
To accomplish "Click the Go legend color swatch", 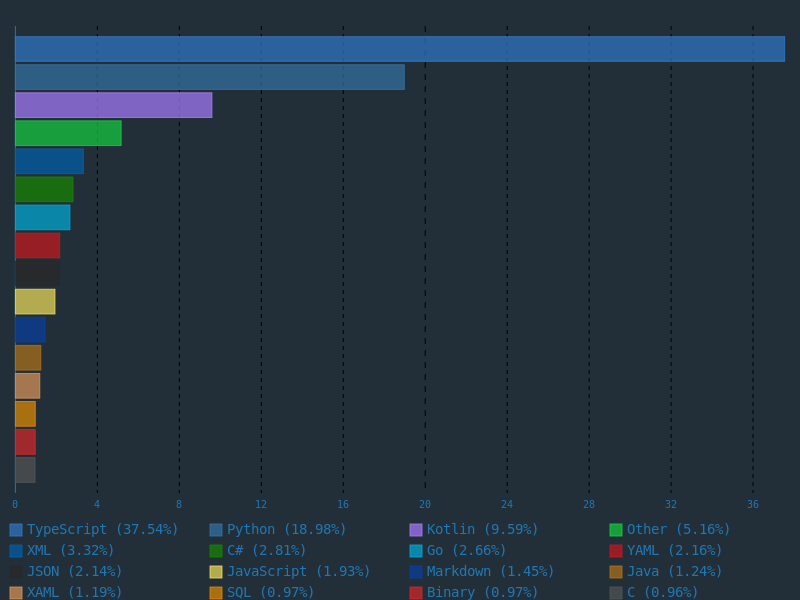I will (x=416, y=551).
